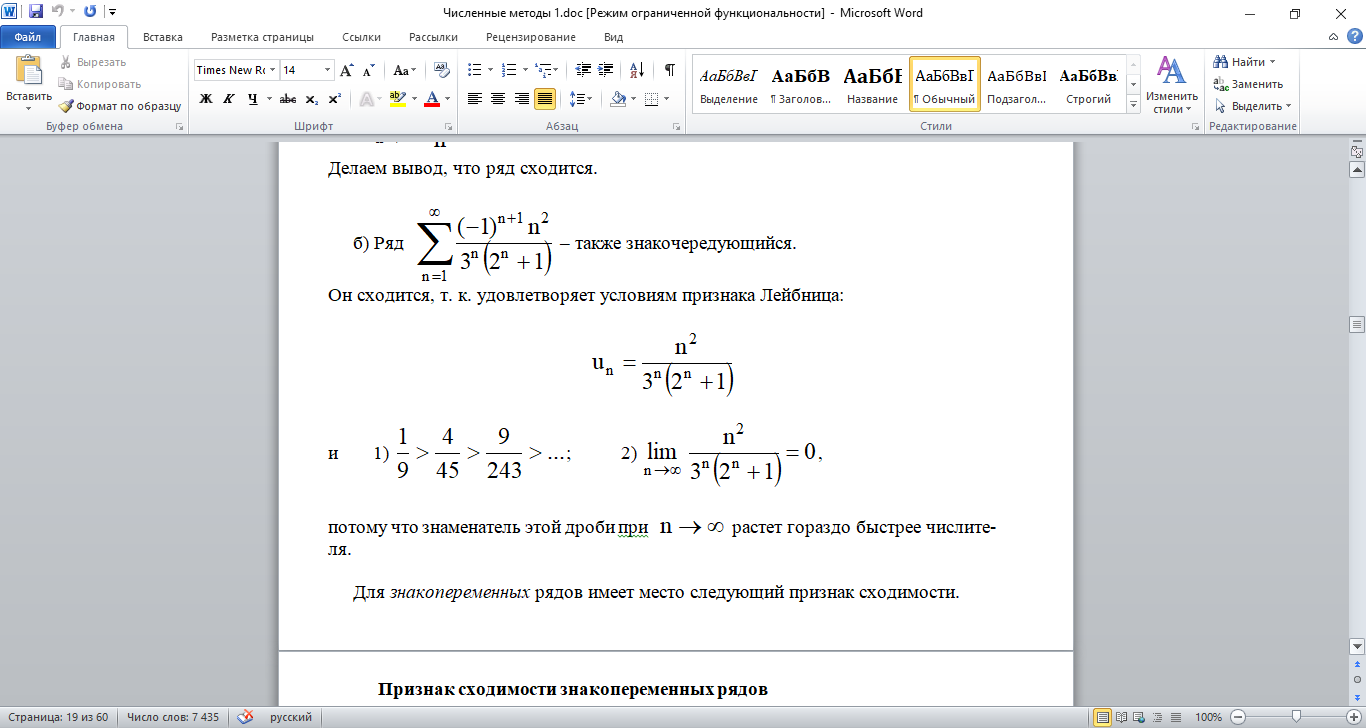Center align the text
Viewport: 1366px width, 728px height.
[x=498, y=99]
